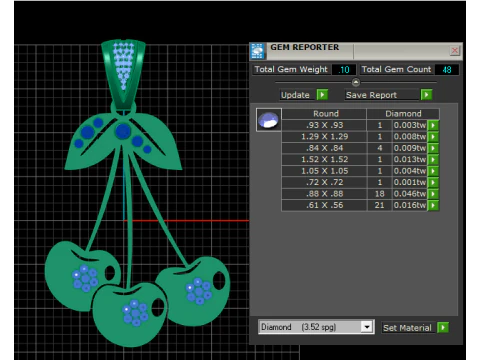Select the .72 X .72 size cell
The height and width of the screenshot is (360, 480).
[324, 182]
